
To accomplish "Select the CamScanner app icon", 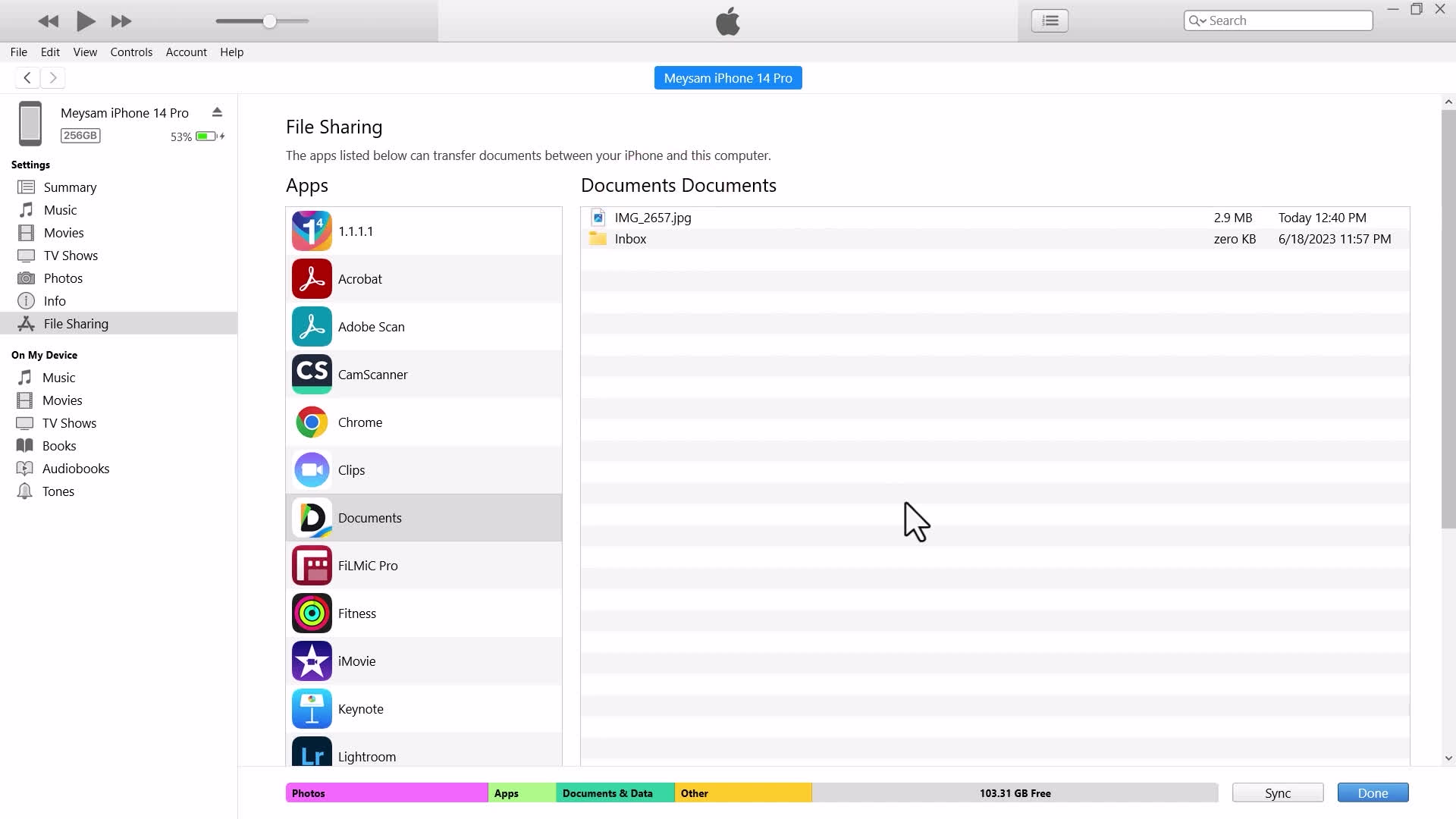I will point(312,375).
